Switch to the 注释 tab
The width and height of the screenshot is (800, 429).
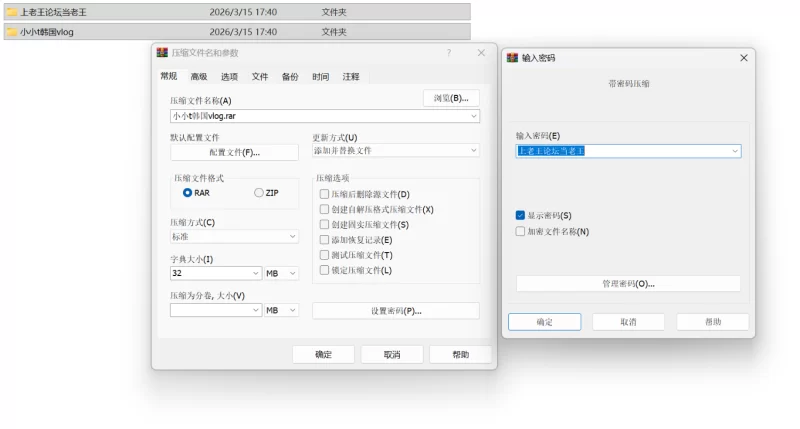point(351,77)
